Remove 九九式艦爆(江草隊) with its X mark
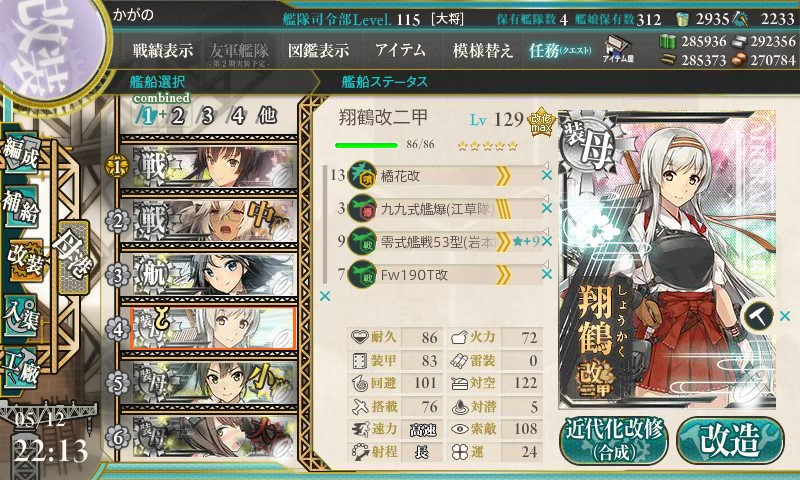Viewport: 800px width, 480px height. (x=547, y=208)
